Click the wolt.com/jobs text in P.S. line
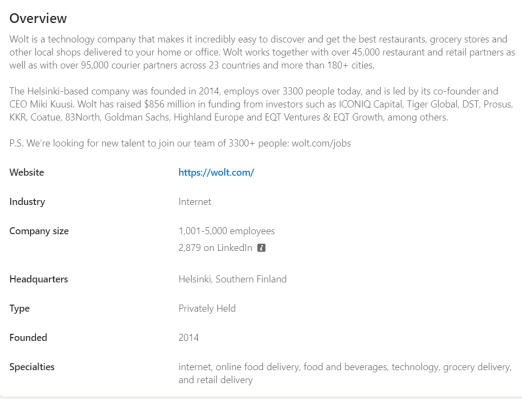The width and height of the screenshot is (522, 399). pyautogui.click(x=321, y=143)
